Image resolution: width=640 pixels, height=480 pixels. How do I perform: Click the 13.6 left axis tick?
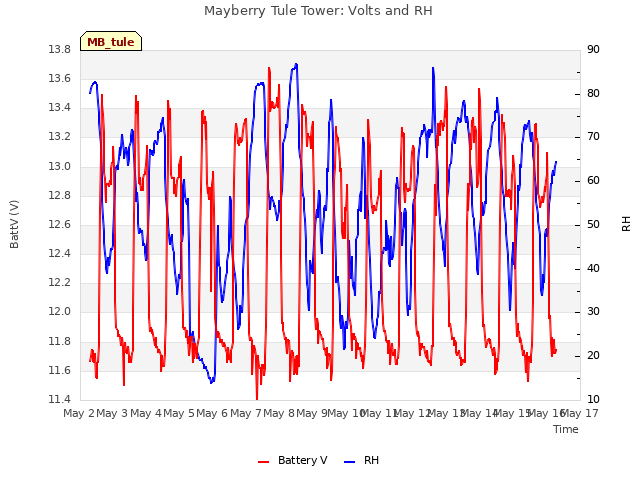coord(59,78)
